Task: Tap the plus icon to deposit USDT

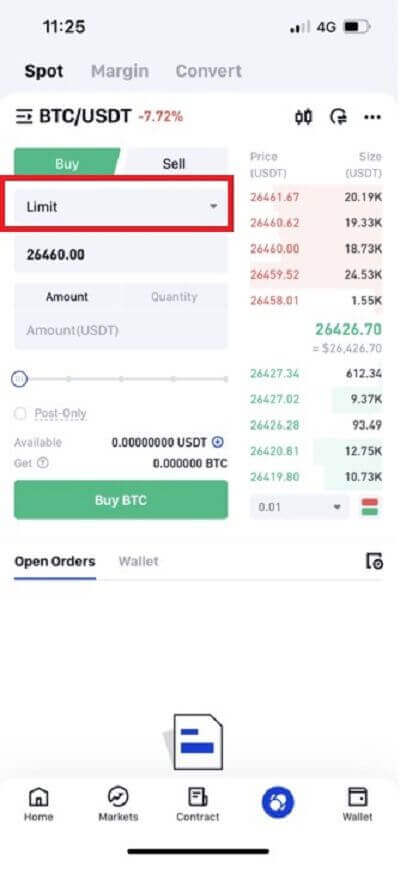Action: pos(218,442)
